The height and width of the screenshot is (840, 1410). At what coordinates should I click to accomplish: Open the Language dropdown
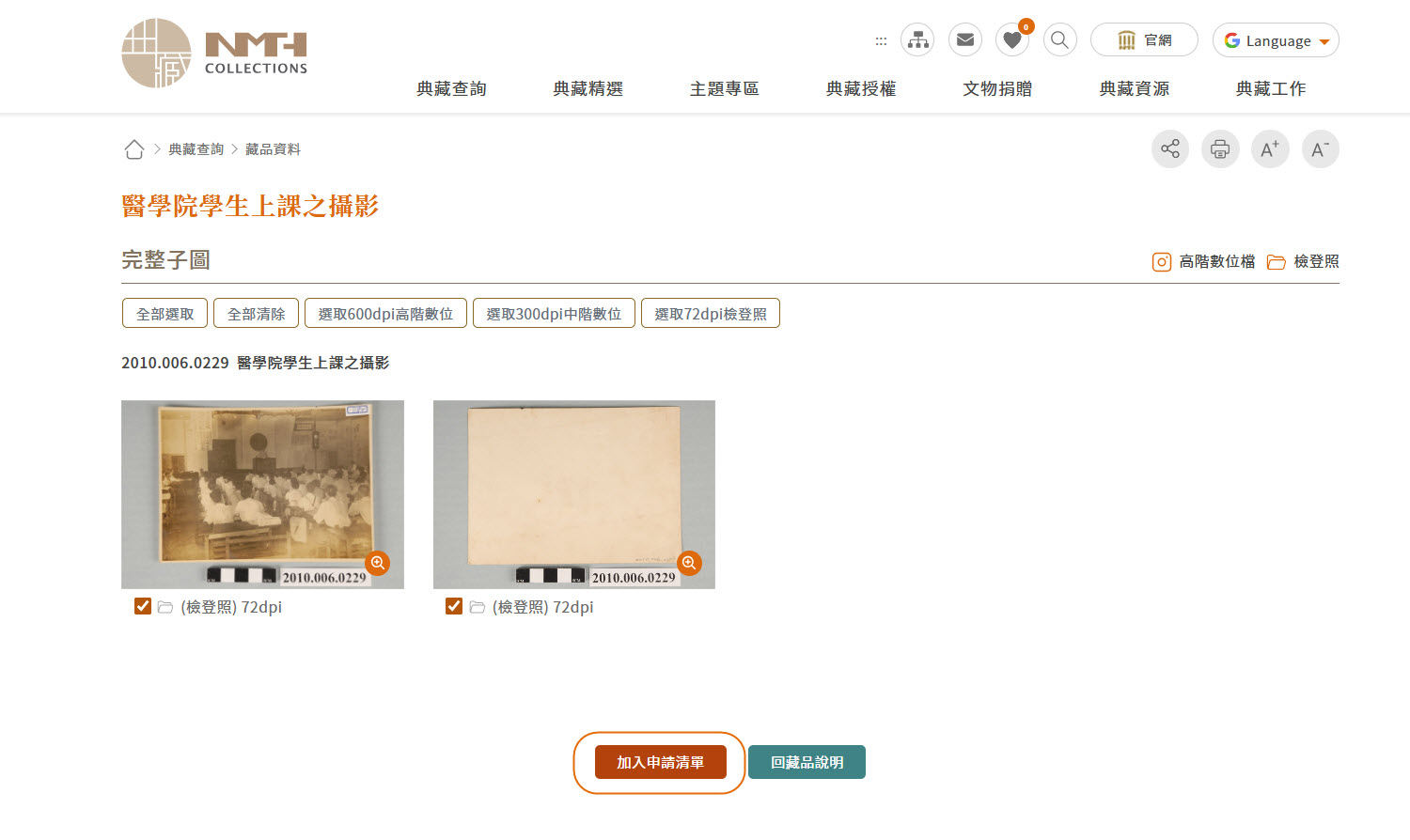[x=1276, y=40]
